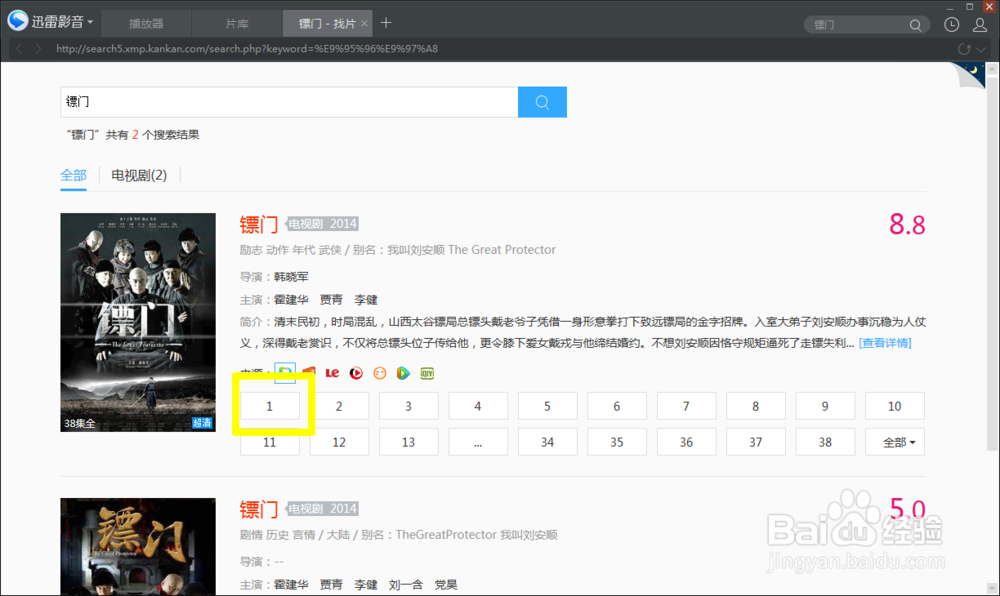Open the first 镖门 title link rated 8.8

[x=259, y=224]
